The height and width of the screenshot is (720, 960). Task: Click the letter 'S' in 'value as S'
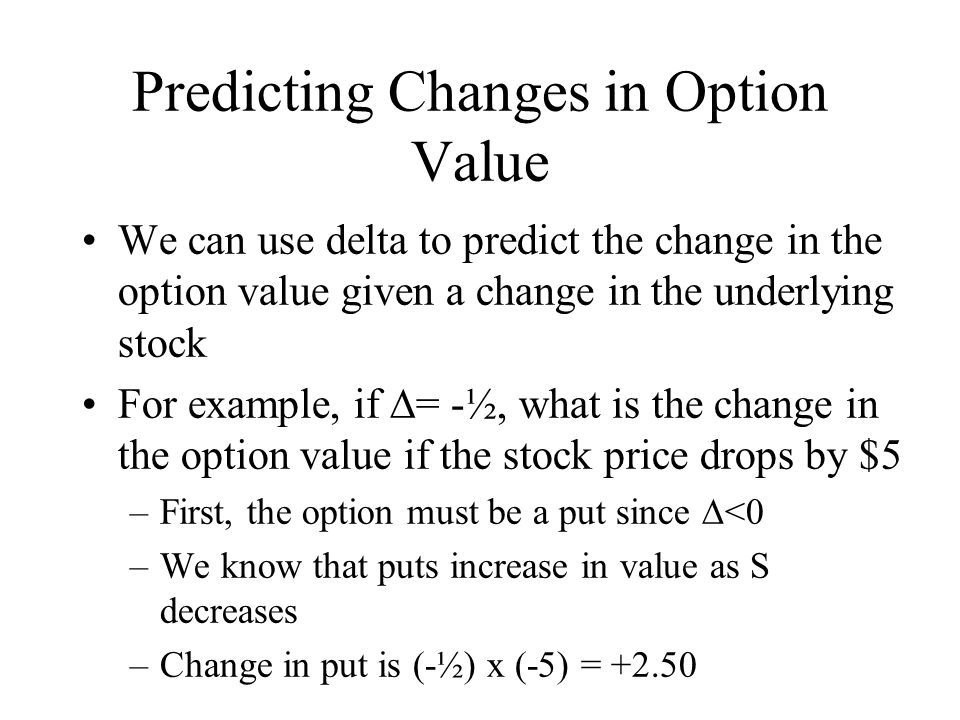pos(759,566)
